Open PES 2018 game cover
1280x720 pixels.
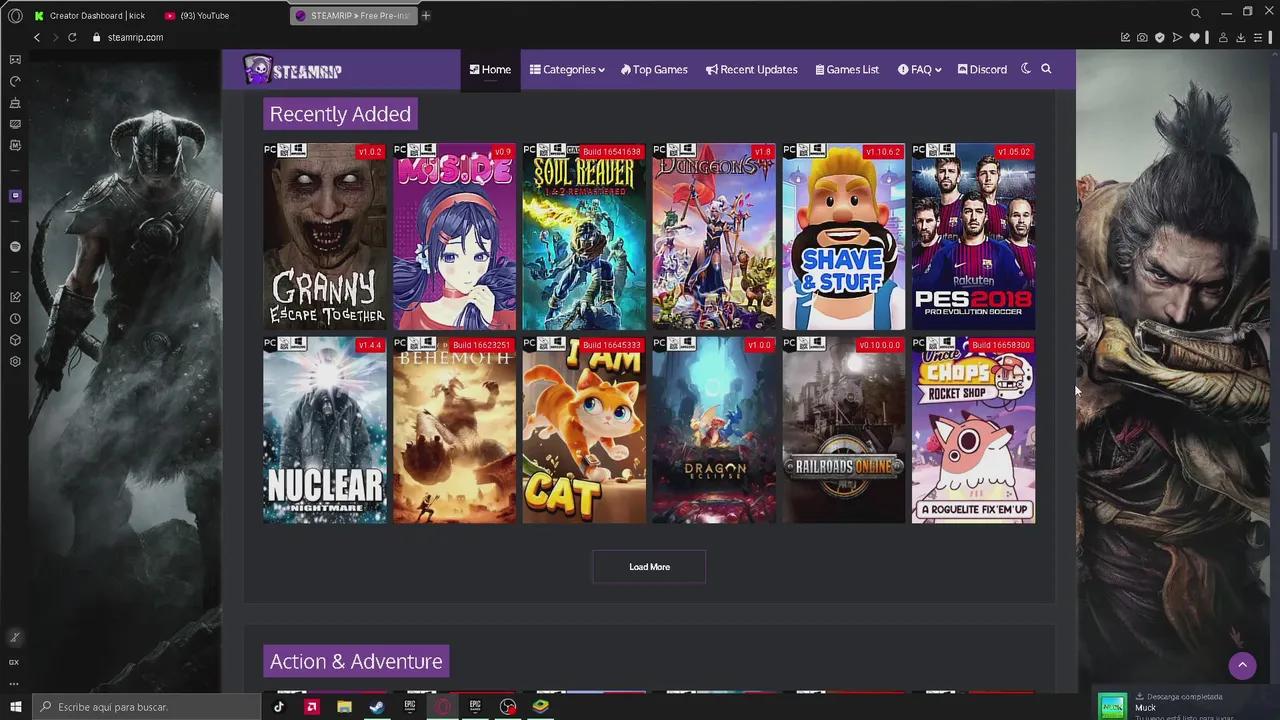(x=973, y=236)
